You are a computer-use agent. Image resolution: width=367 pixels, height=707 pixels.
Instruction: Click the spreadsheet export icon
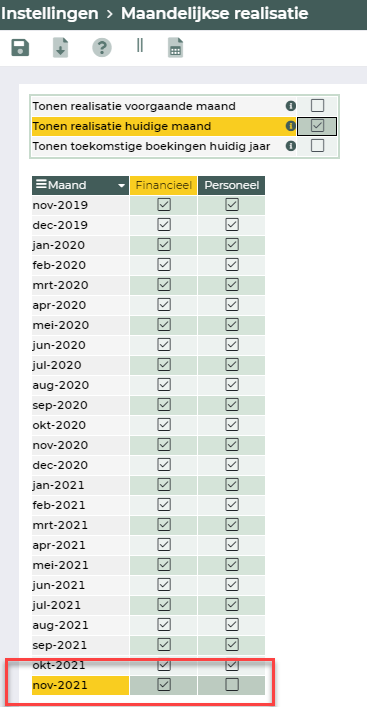tap(176, 48)
